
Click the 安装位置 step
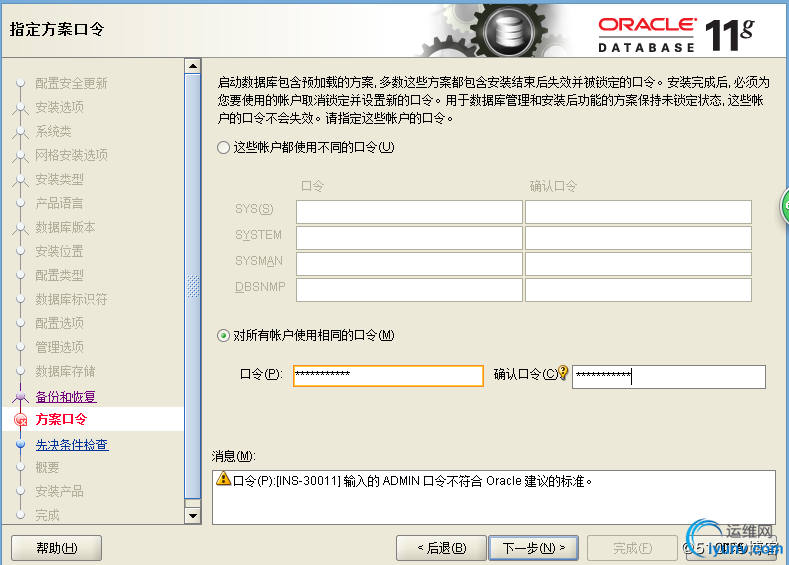(x=59, y=251)
